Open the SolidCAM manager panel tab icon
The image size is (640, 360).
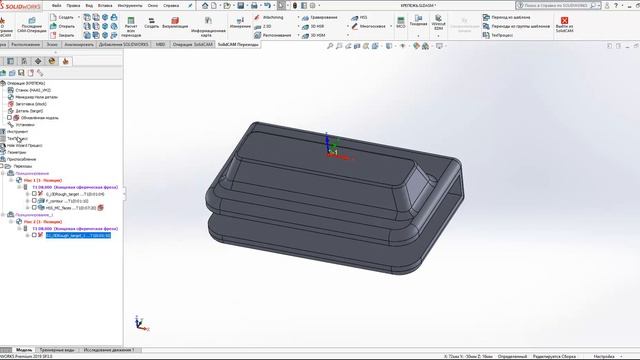point(65,61)
